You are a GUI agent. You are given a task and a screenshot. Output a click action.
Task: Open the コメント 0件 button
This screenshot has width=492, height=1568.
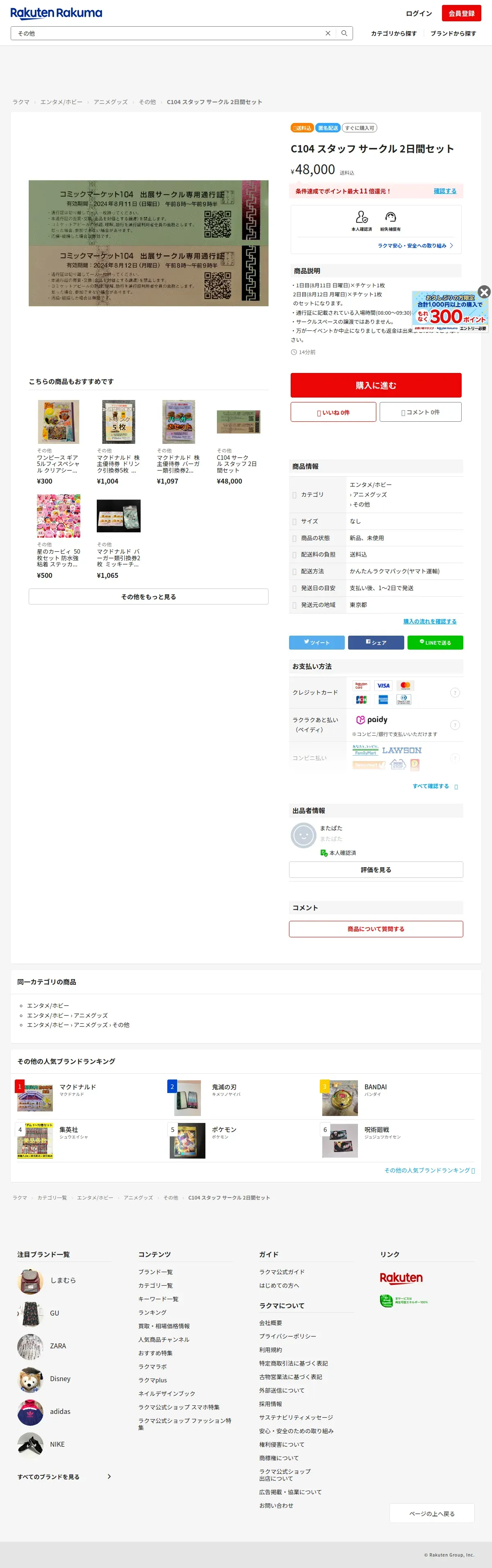click(420, 412)
